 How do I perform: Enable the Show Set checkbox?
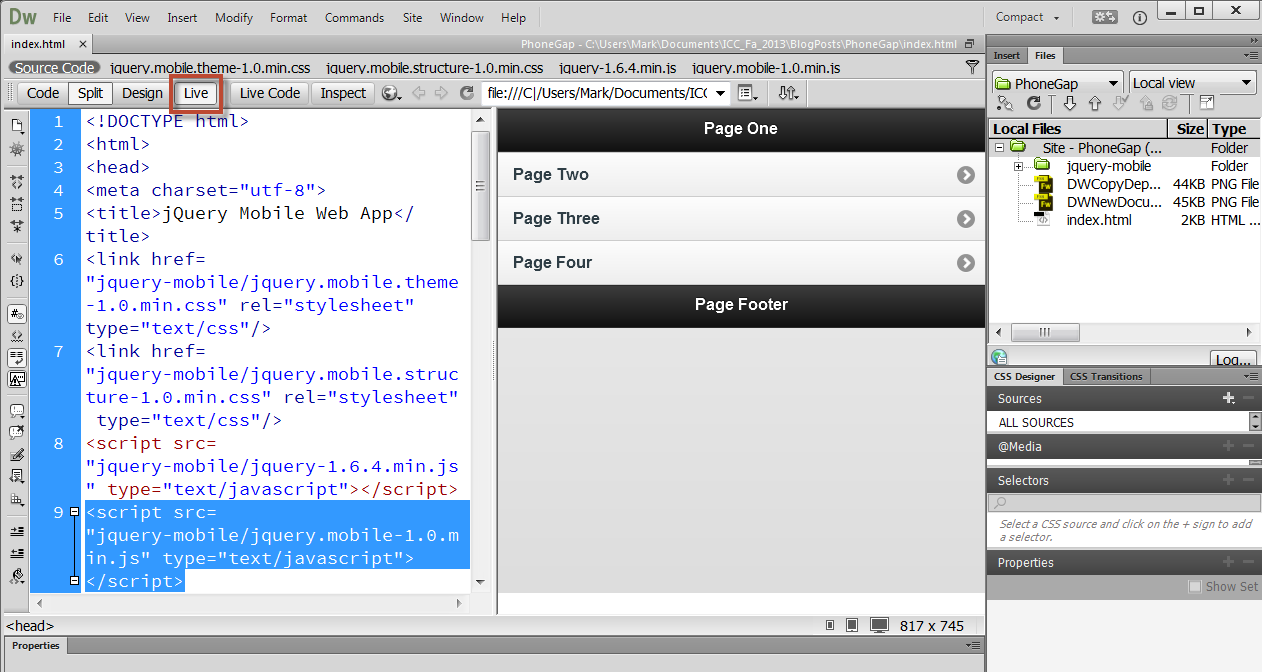coord(1194,587)
